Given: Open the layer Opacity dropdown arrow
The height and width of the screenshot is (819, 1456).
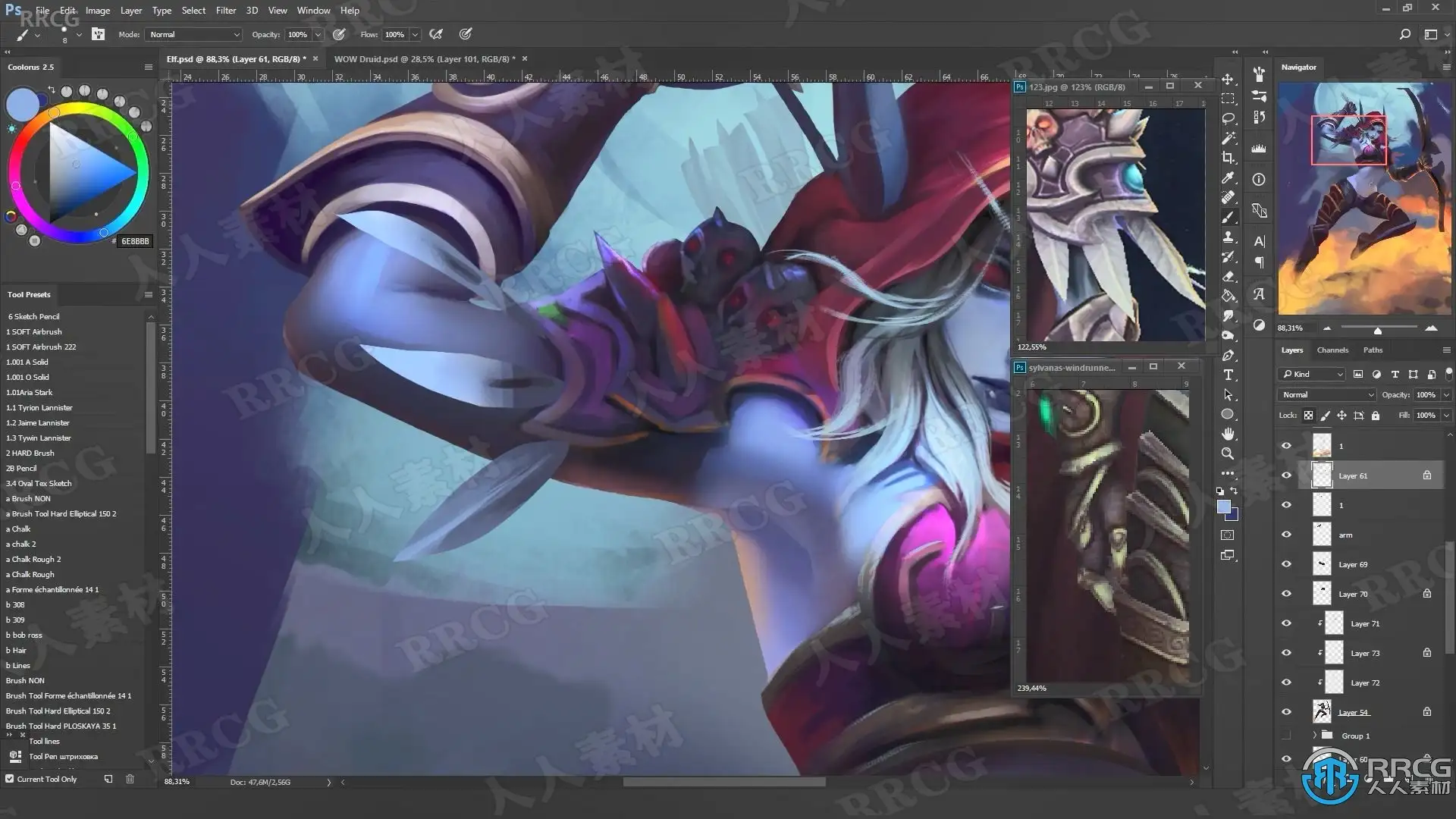Looking at the screenshot, I should [x=1446, y=394].
